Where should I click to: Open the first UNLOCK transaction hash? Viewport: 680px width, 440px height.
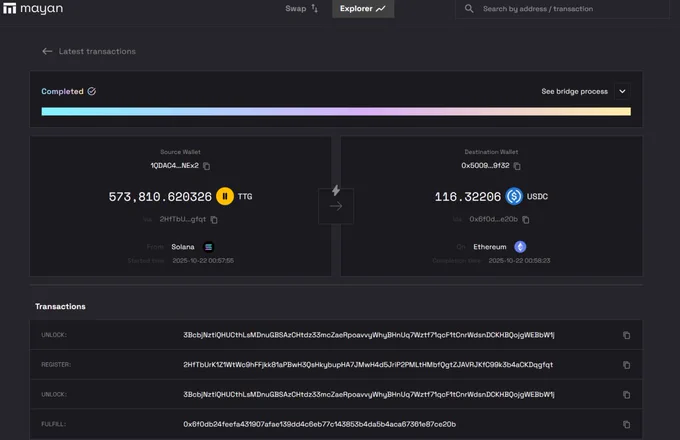369,335
